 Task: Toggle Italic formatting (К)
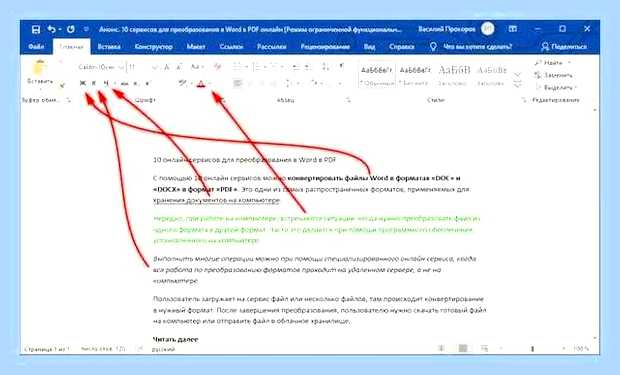click(x=94, y=83)
